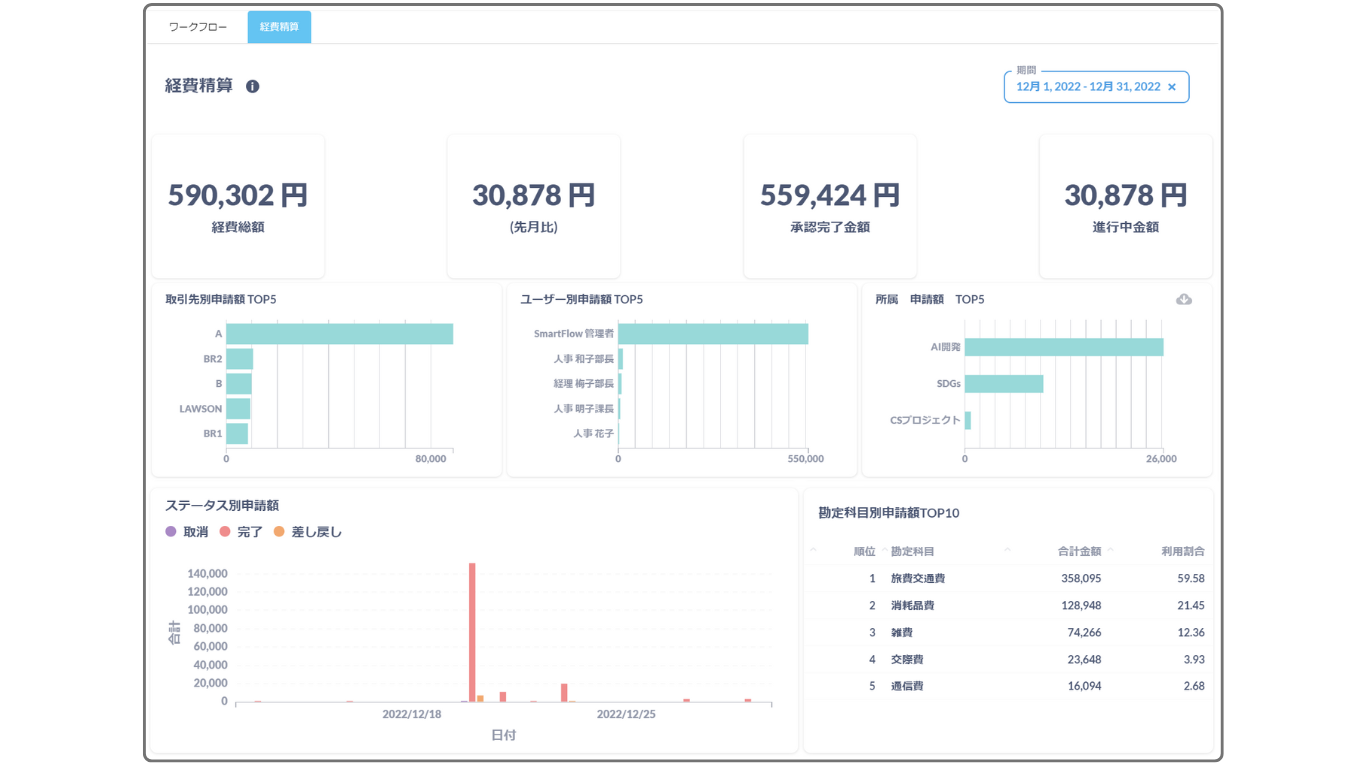Screen dimensions: 1366x768
Task: Click the 2022/12/18 date axis label
Action: coord(412,714)
